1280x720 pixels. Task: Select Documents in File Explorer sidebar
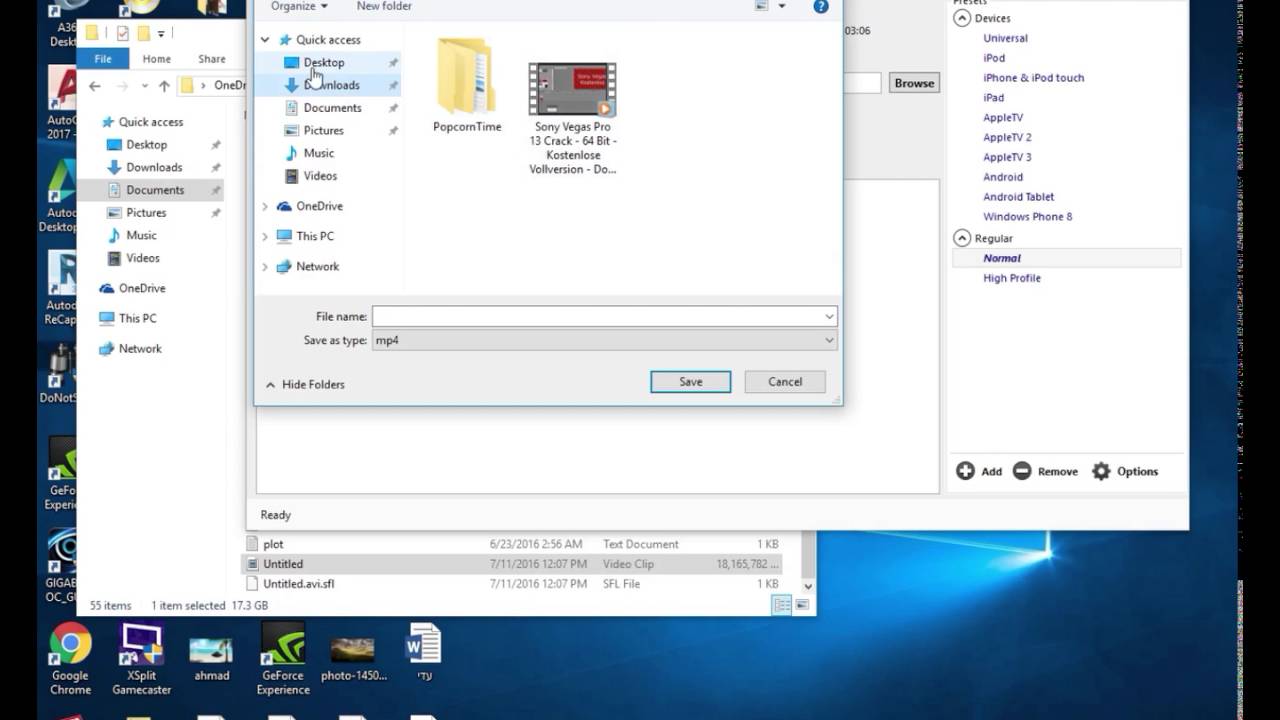click(x=155, y=190)
